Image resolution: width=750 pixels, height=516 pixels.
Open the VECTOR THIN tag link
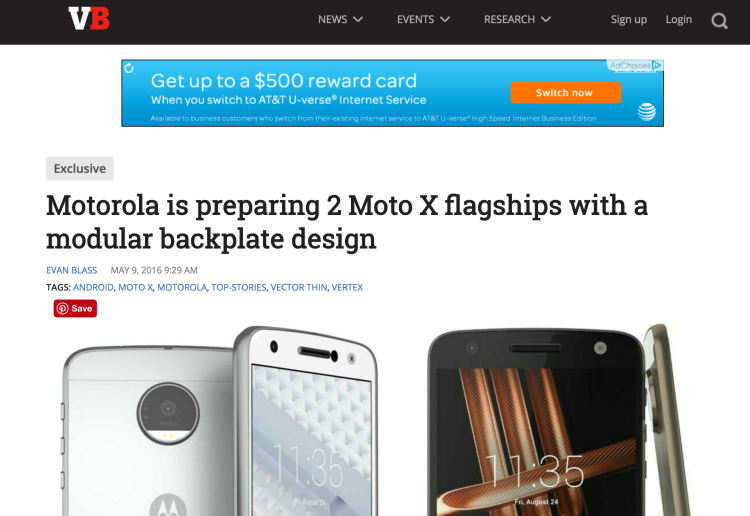pos(299,287)
